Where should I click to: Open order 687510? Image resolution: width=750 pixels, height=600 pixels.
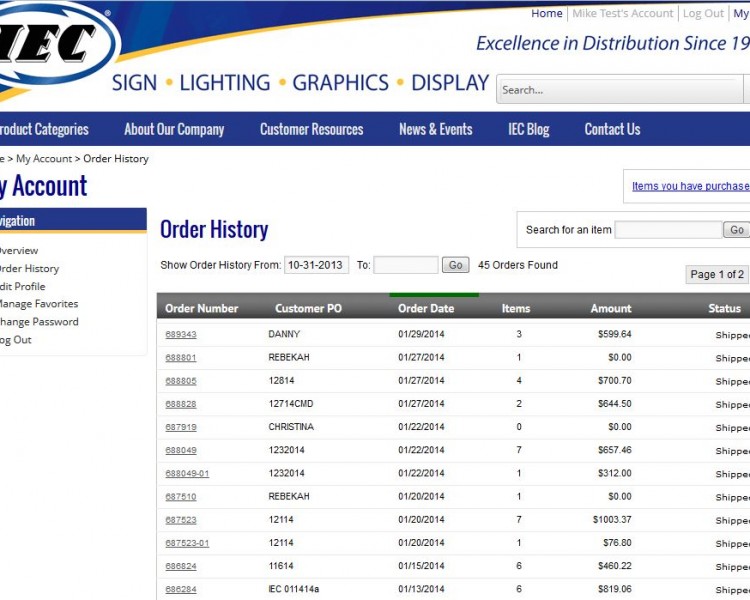(x=181, y=497)
